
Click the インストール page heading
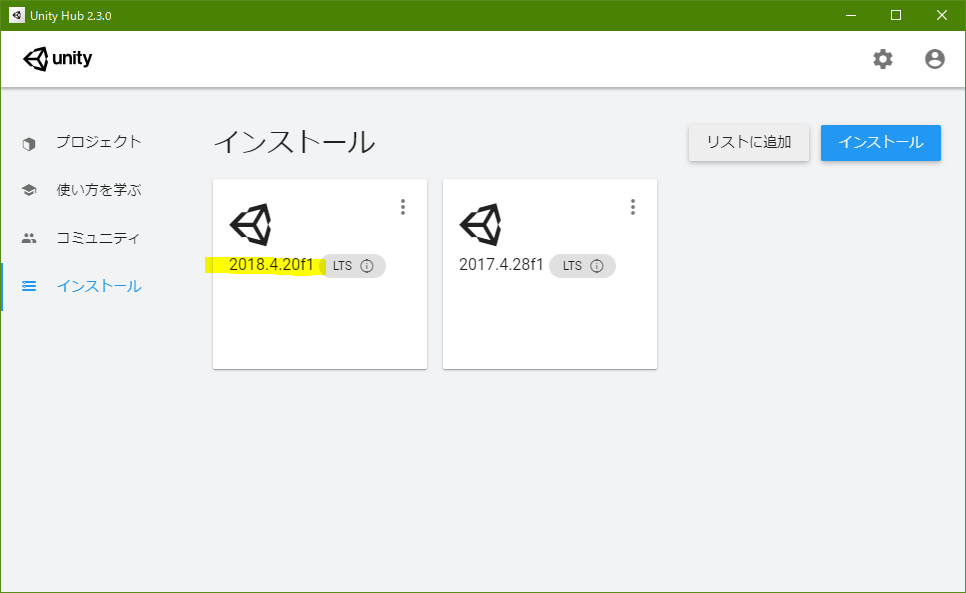point(294,142)
